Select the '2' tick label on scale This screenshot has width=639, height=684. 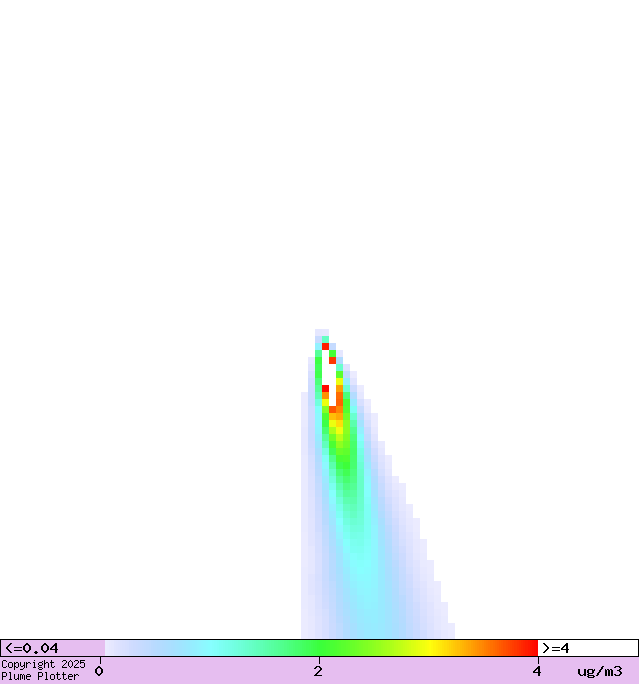[318, 671]
